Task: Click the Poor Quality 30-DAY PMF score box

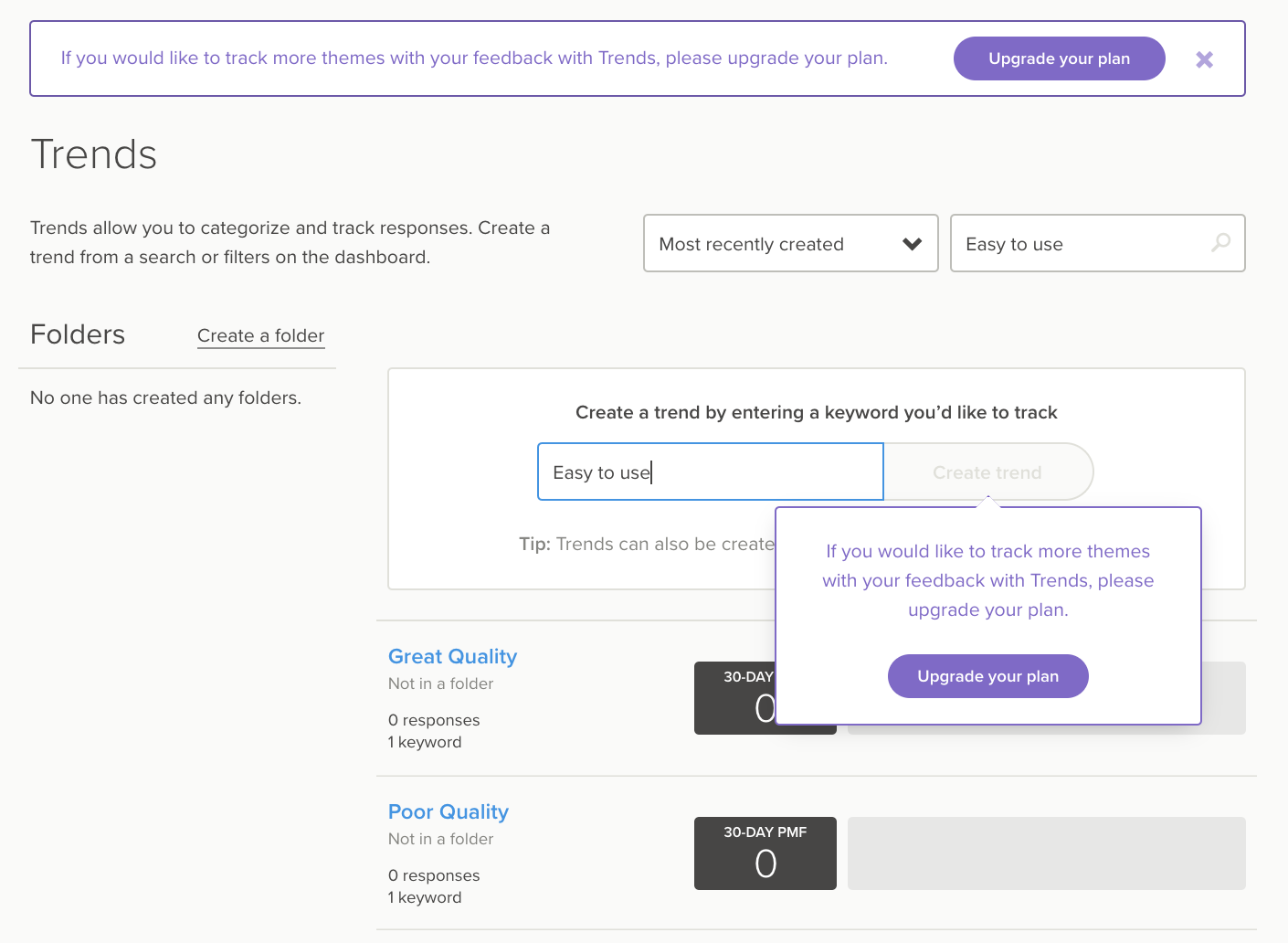Action: (x=765, y=853)
